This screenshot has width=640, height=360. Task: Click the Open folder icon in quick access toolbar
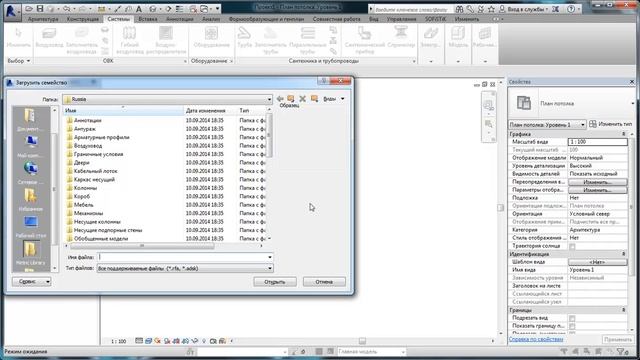point(29,9)
